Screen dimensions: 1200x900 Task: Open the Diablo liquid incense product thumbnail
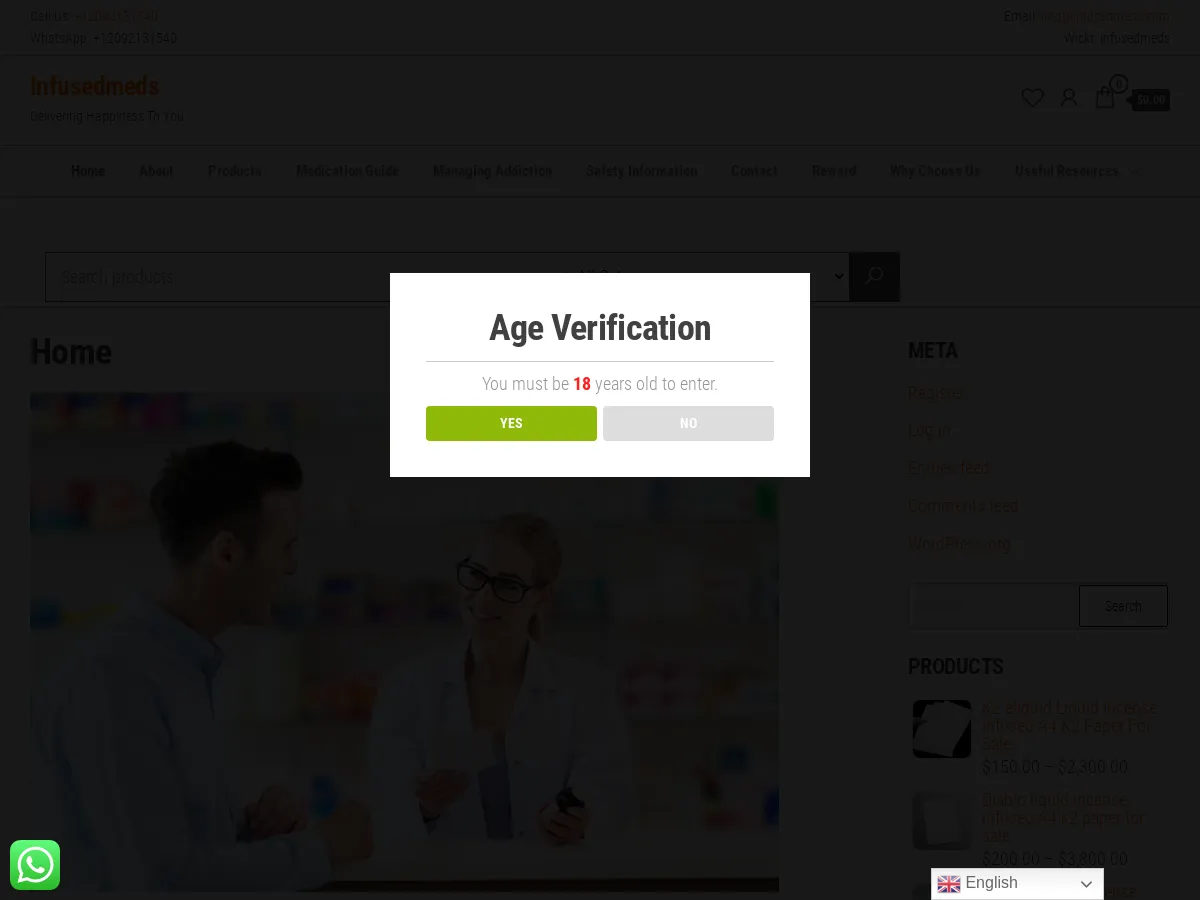pyautogui.click(x=942, y=821)
